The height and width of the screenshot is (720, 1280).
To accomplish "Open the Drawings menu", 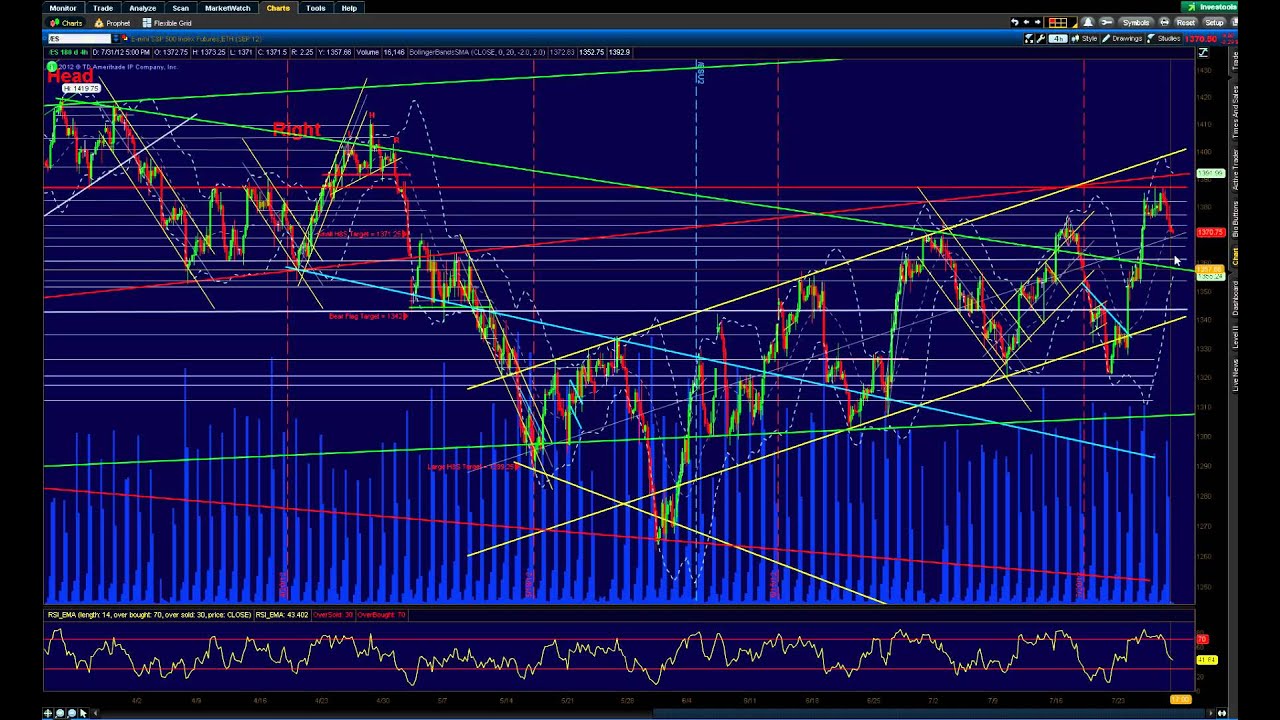I will (x=1122, y=39).
